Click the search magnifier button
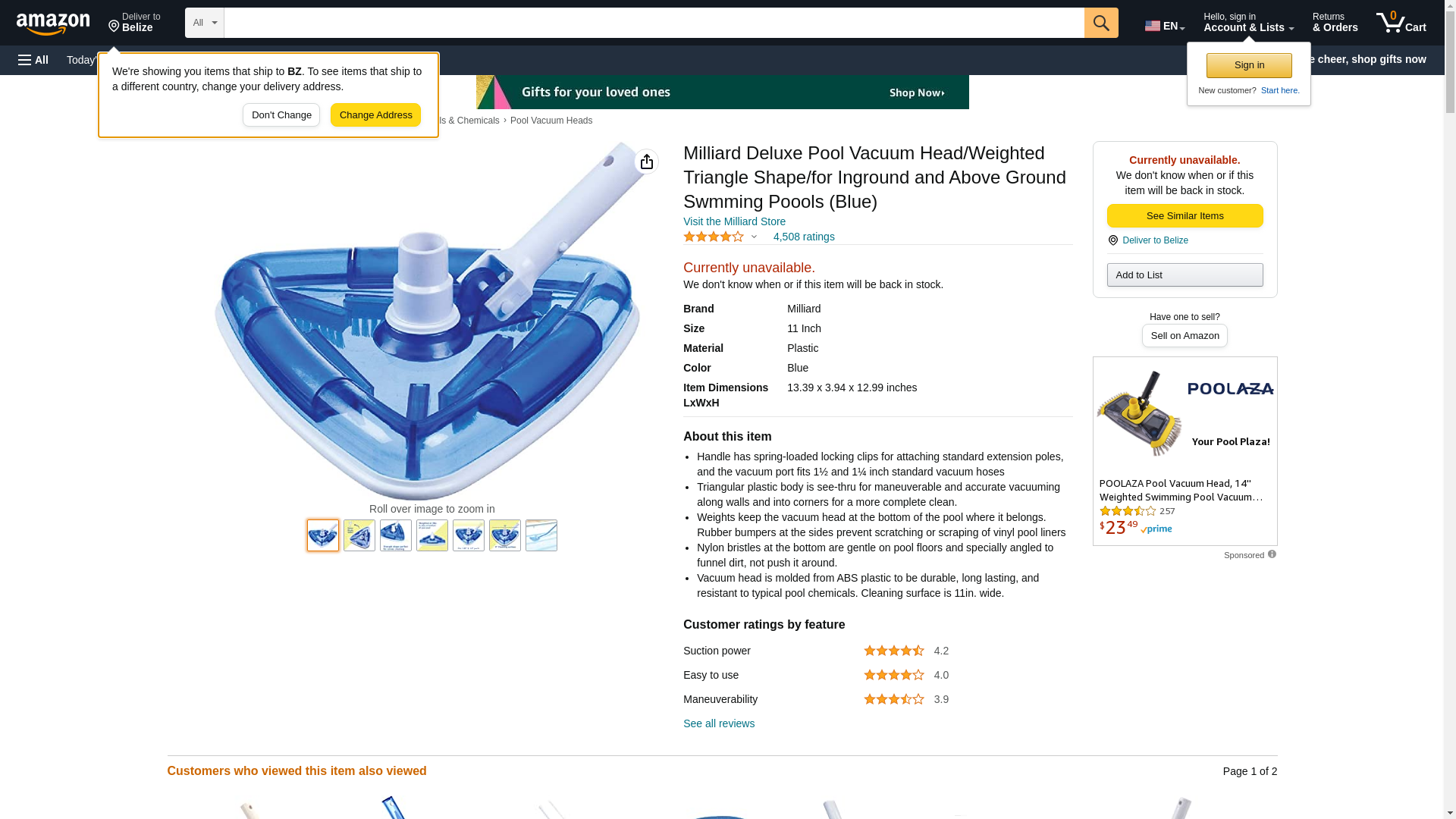The width and height of the screenshot is (1456, 819). pos(1101,23)
